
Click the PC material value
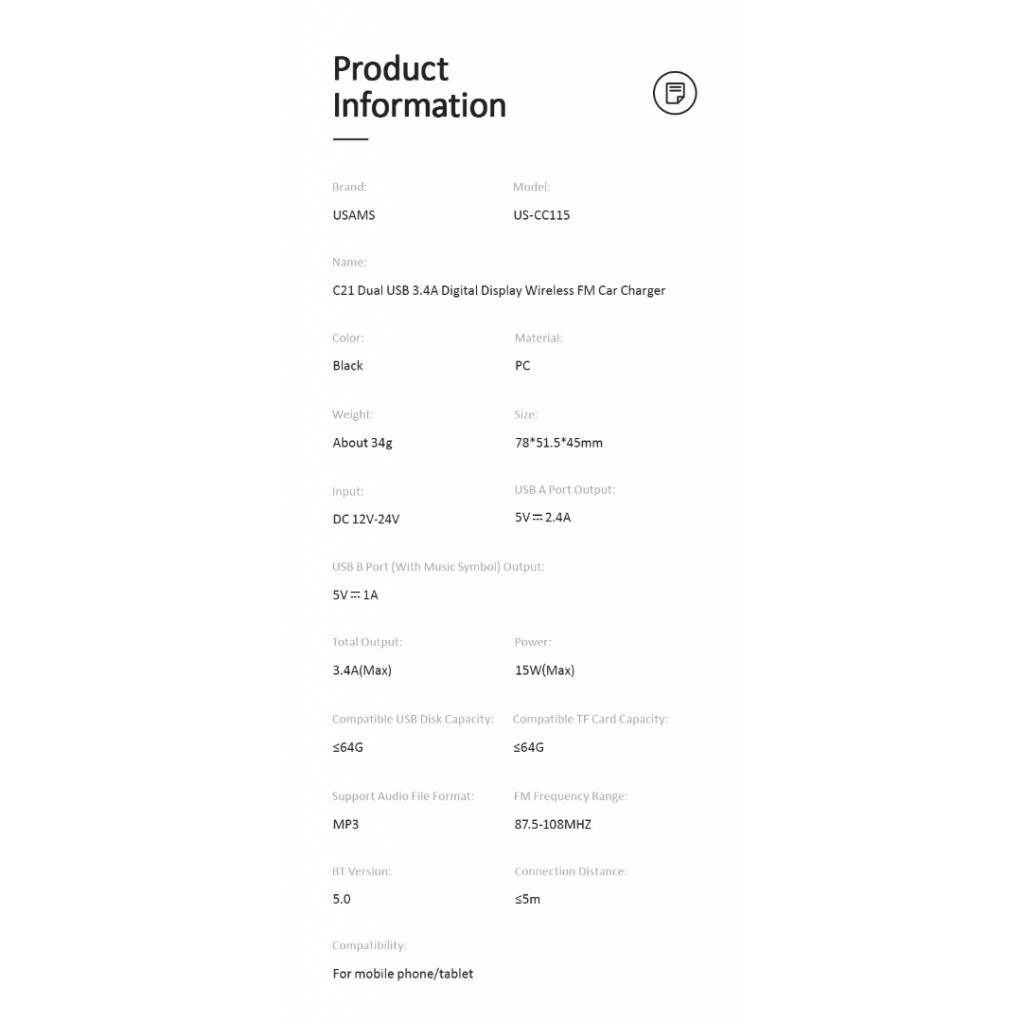(522, 366)
